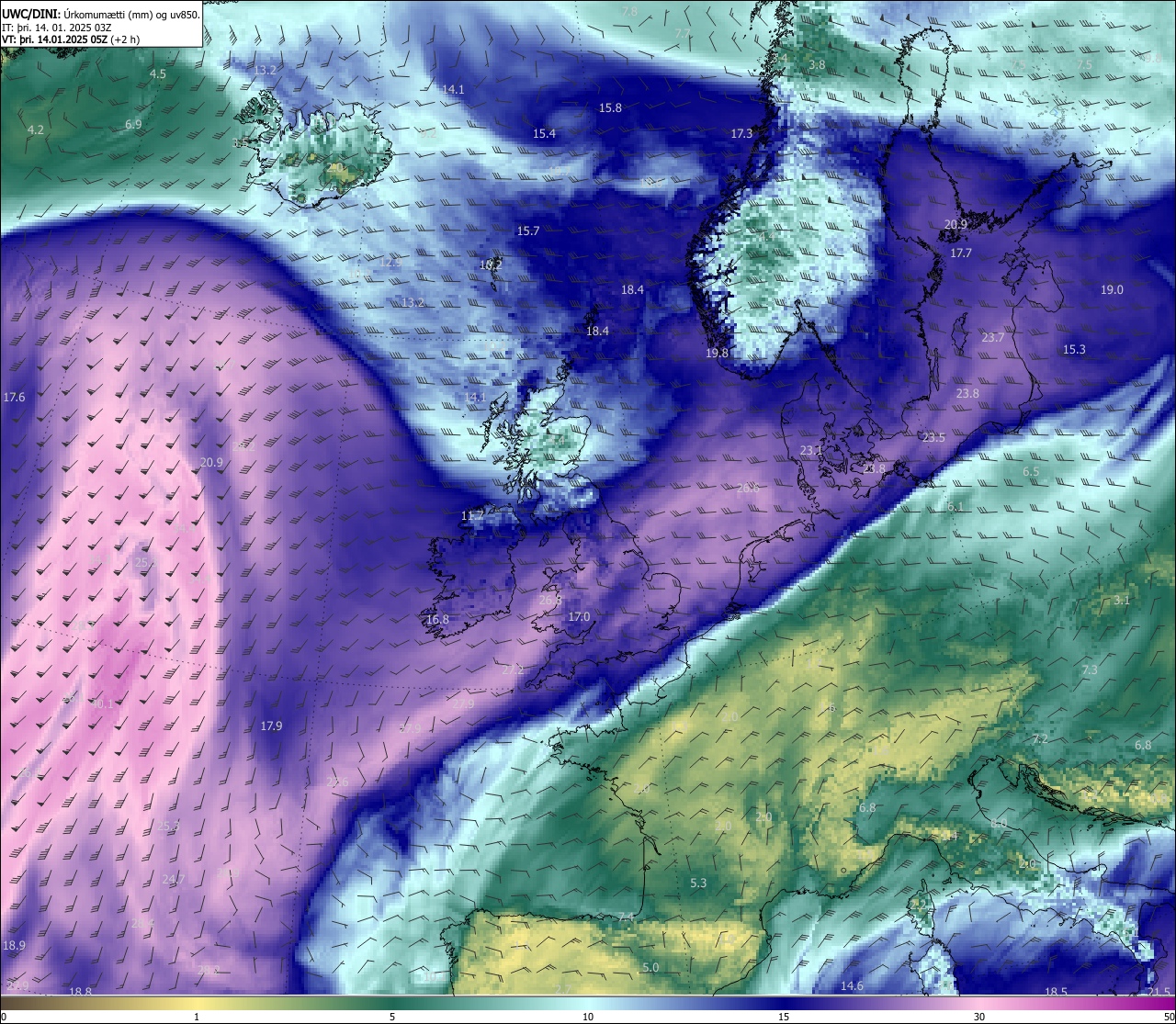Image resolution: width=1176 pixels, height=1024 pixels.
Task: Click the map value 26.8
Action: [x=549, y=600]
